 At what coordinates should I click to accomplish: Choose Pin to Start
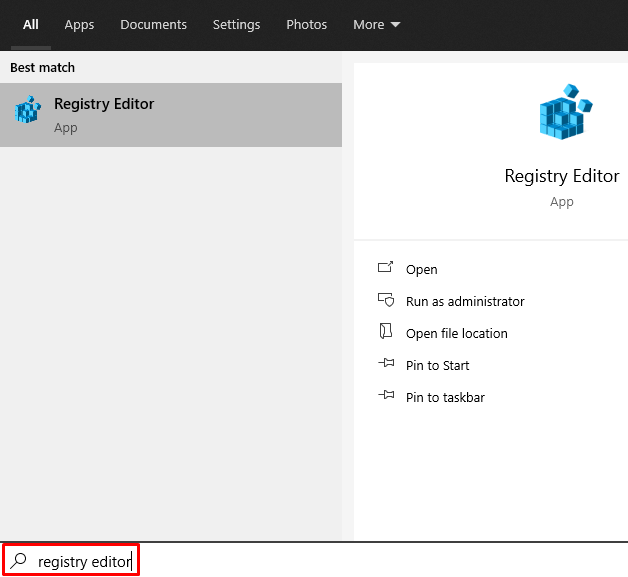[437, 366]
